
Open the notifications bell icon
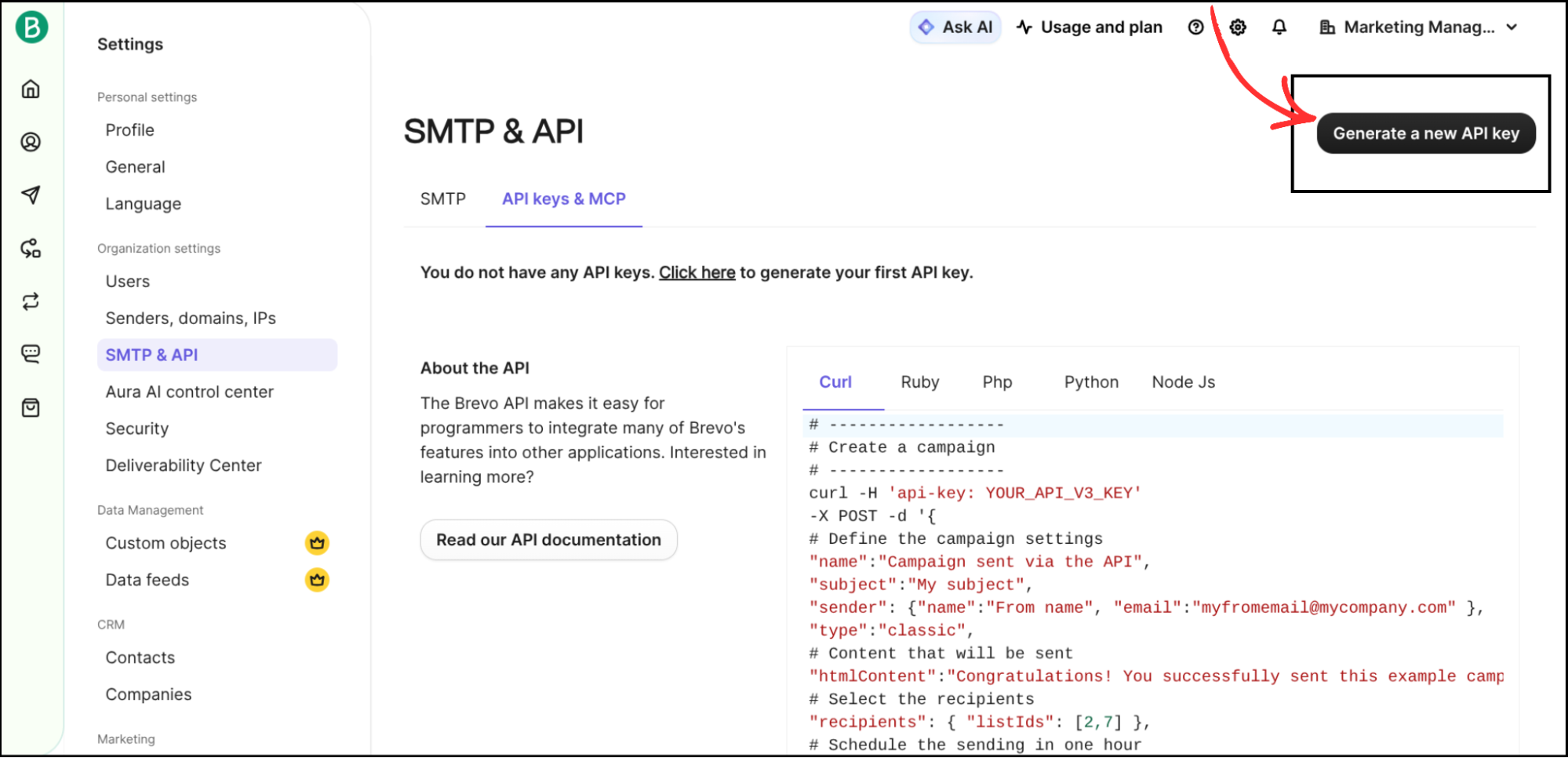point(1279,26)
